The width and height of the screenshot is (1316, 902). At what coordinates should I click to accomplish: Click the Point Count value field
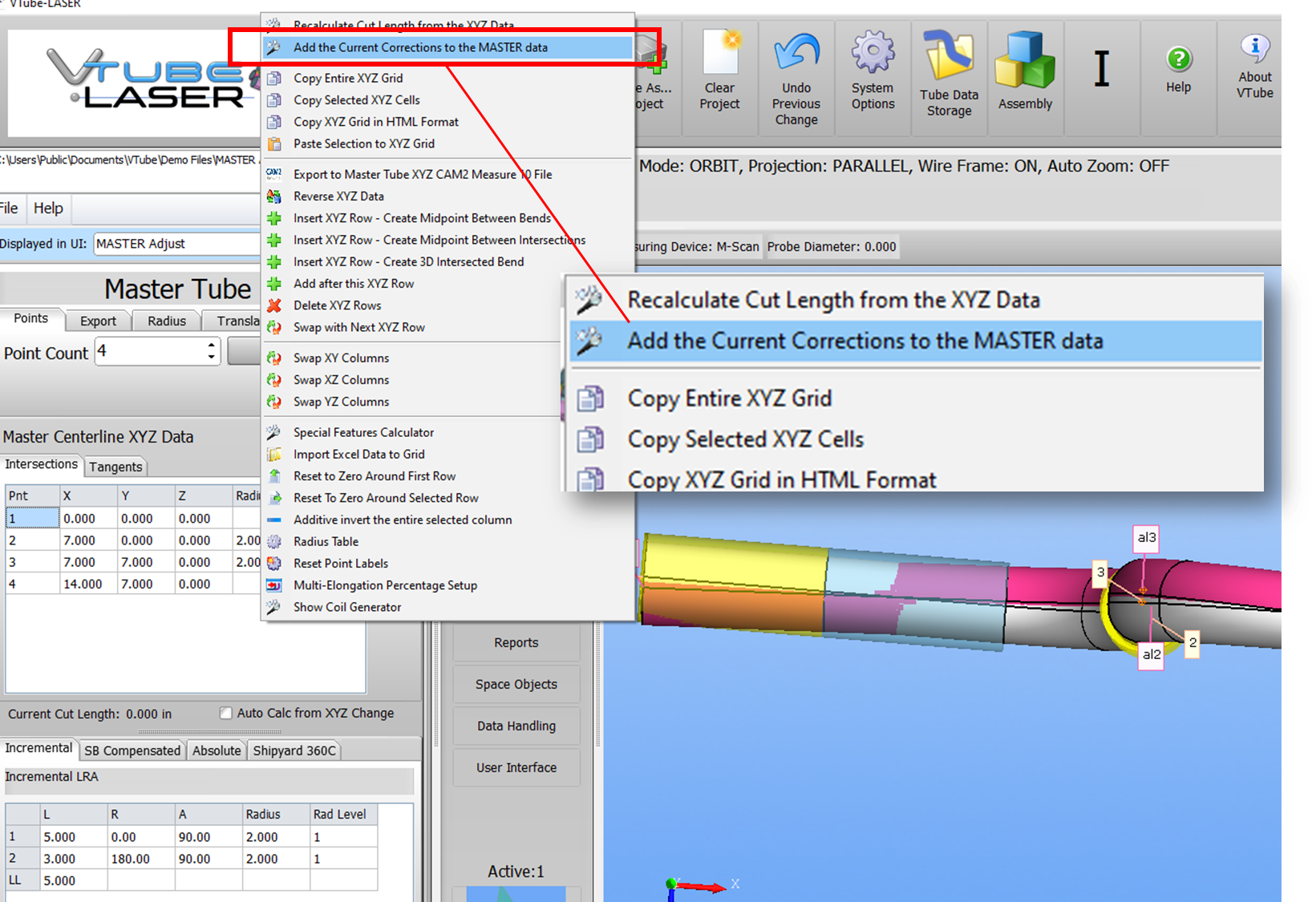(x=149, y=351)
